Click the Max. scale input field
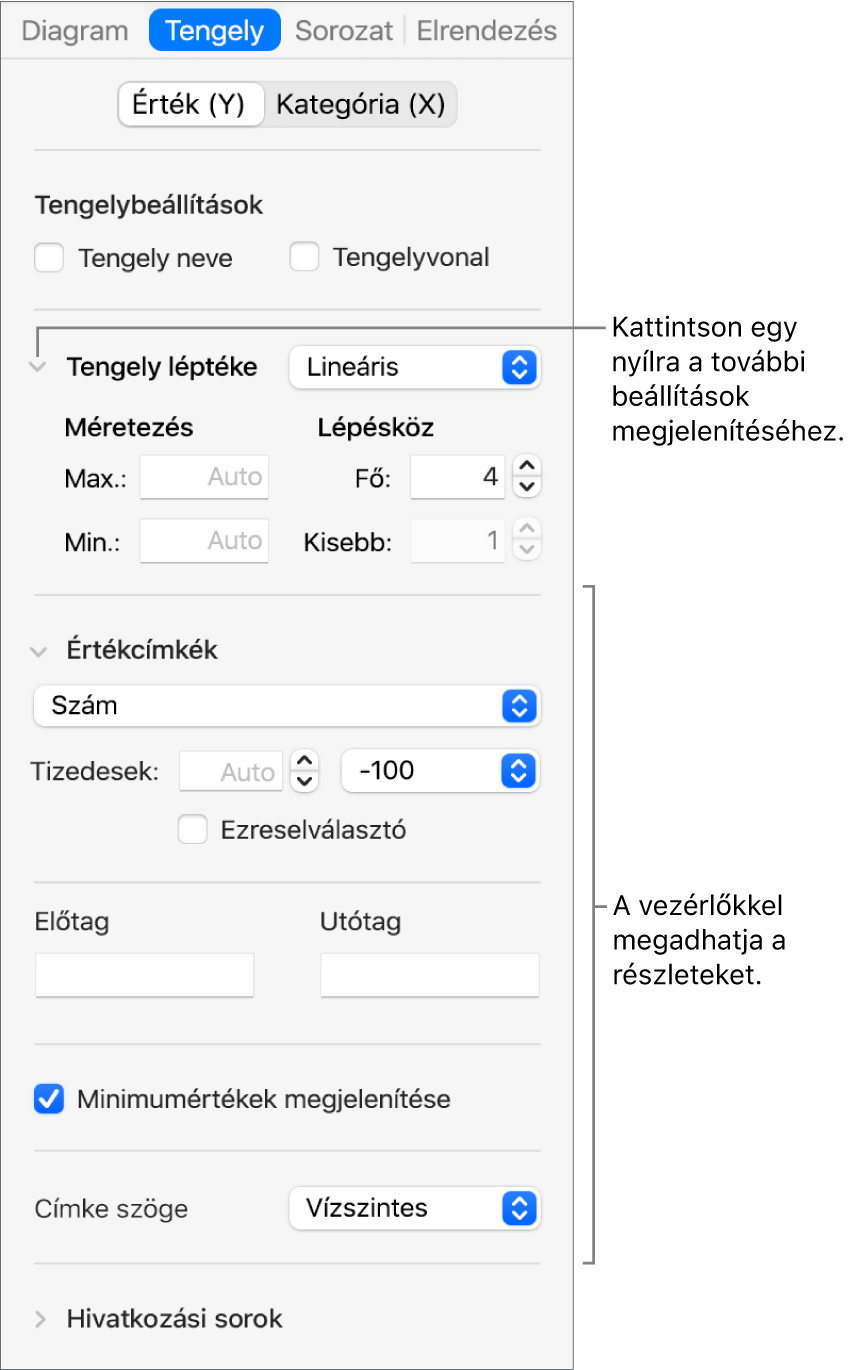Image resolution: width=849 pixels, height=1370 pixels. point(205,477)
